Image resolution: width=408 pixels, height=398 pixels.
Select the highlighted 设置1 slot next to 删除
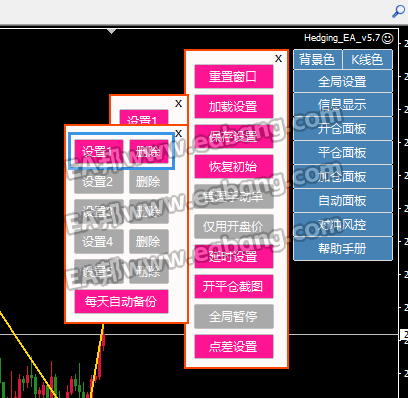coord(99,152)
